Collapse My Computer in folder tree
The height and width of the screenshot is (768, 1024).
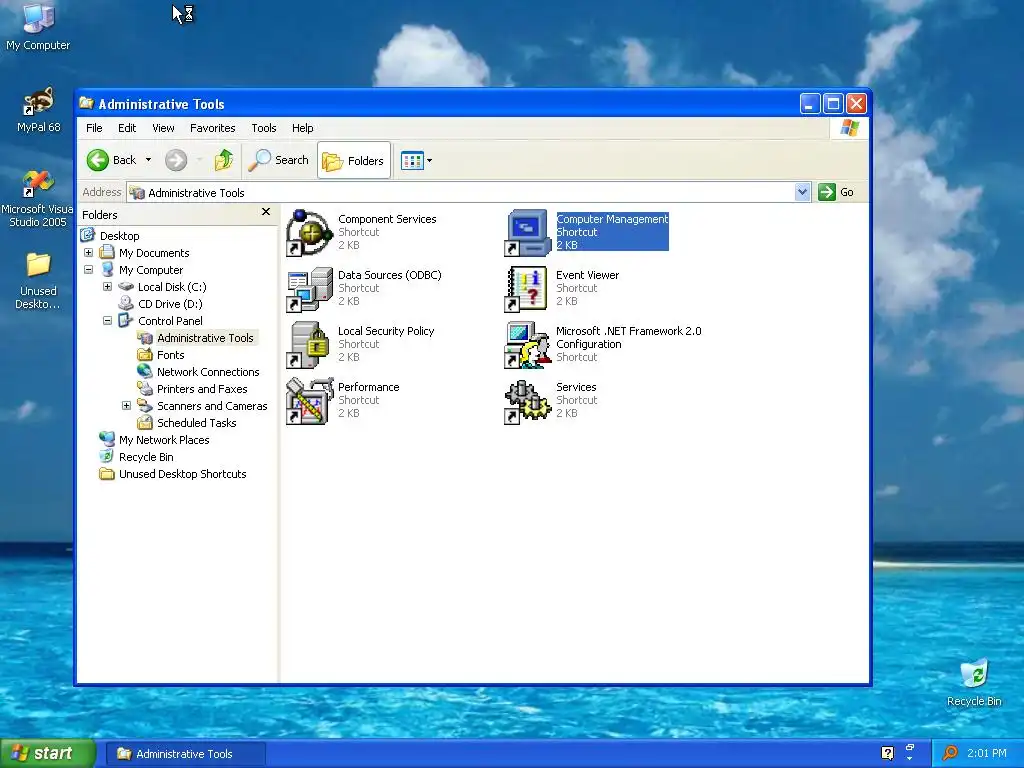coord(89,270)
